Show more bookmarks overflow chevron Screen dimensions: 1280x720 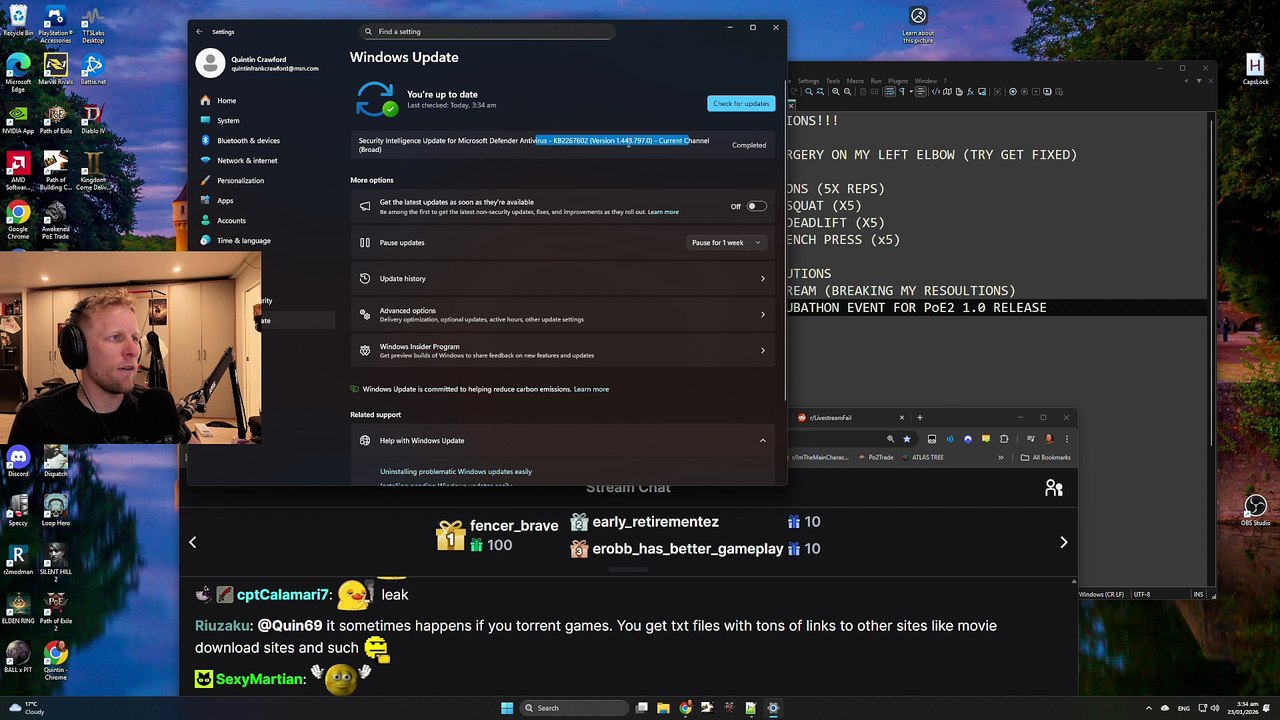(x=1001, y=457)
